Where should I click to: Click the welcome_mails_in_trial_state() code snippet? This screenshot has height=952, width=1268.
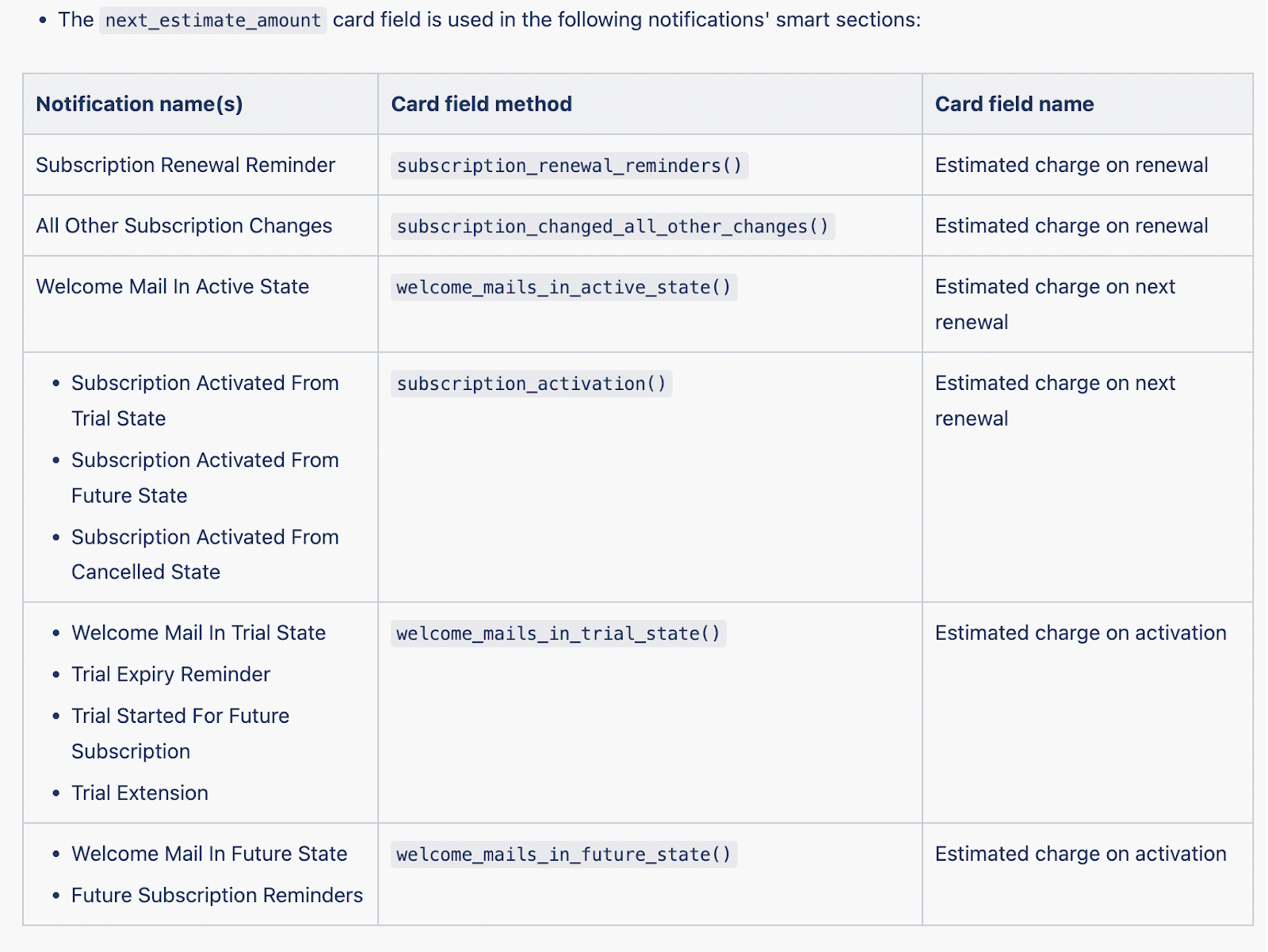point(558,633)
